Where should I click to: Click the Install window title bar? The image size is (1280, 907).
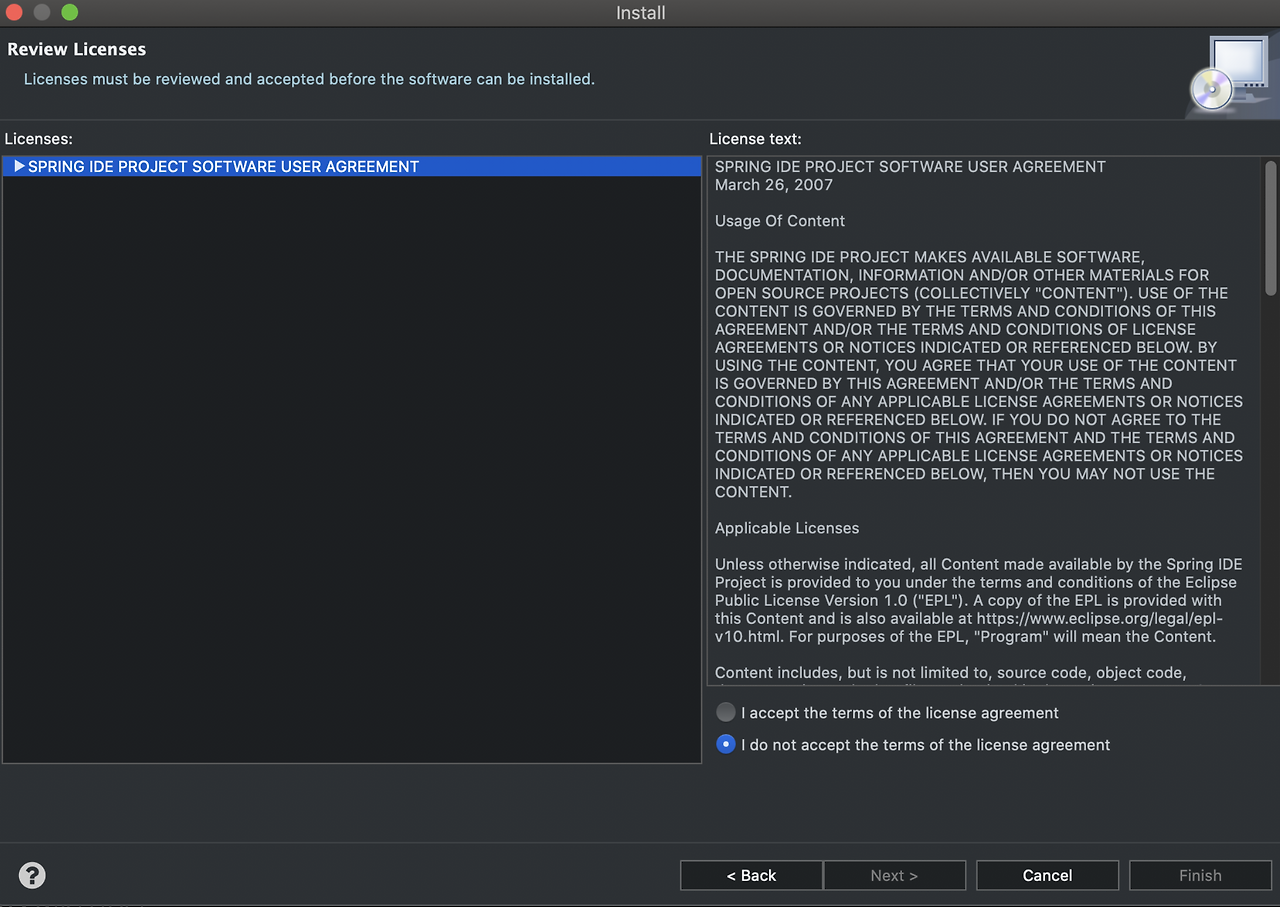(640, 13)
